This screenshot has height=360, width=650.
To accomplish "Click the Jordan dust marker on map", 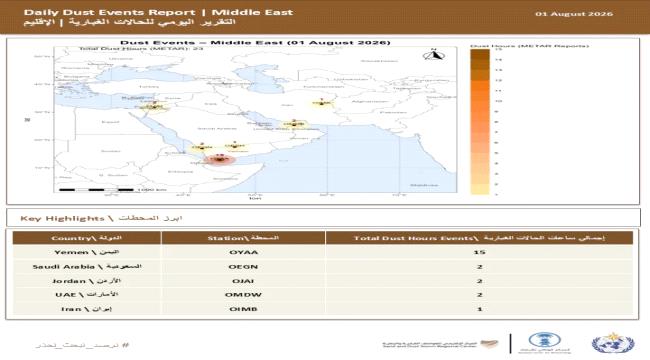I will pos(154,107).
